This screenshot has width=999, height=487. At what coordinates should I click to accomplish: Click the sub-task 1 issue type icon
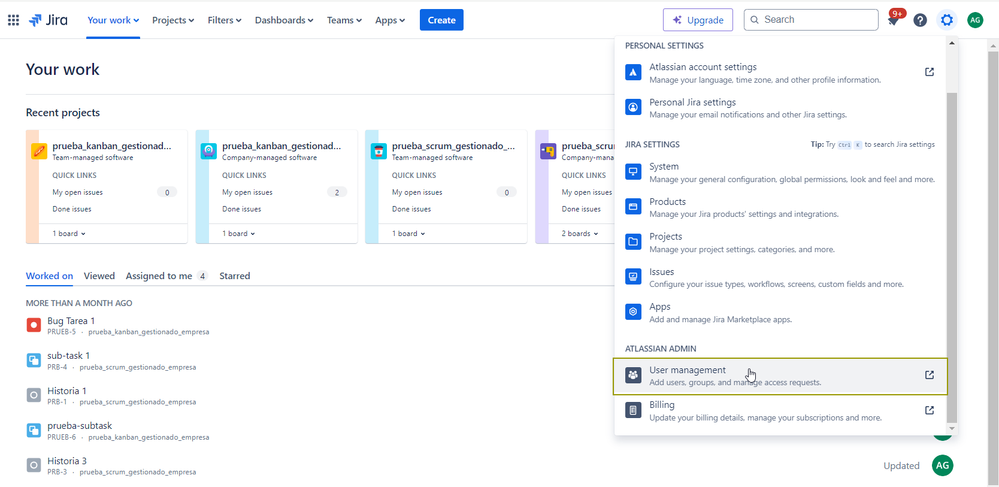[34, 360]
